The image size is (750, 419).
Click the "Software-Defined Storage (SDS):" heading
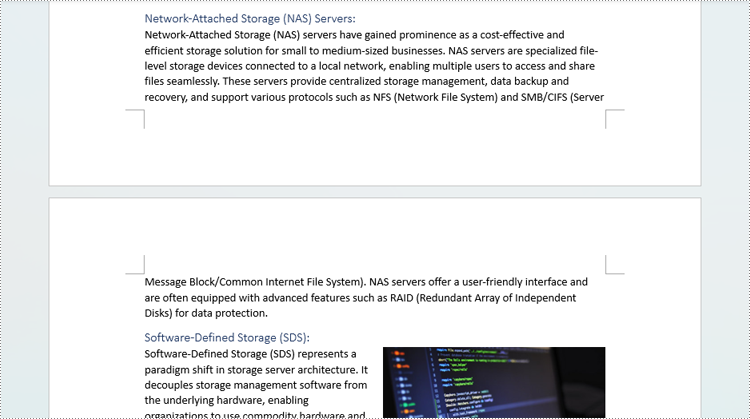(227, 338)
